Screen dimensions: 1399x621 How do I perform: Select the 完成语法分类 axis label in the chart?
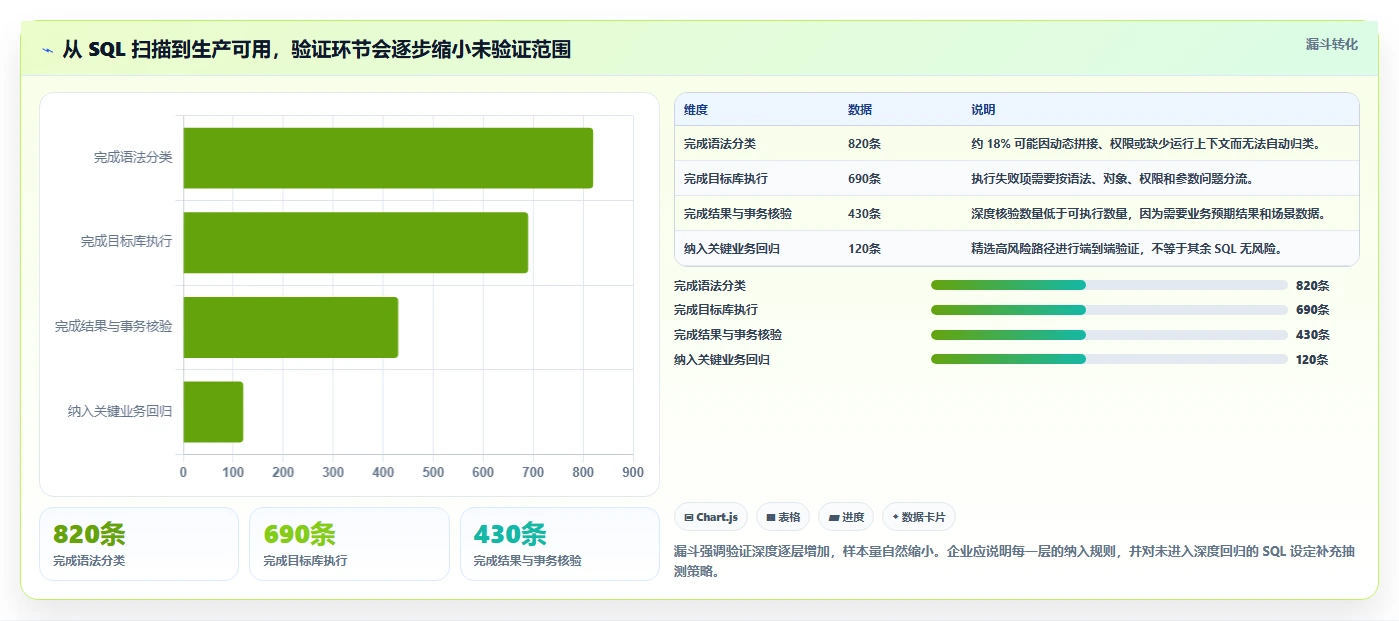pos(133,157)
